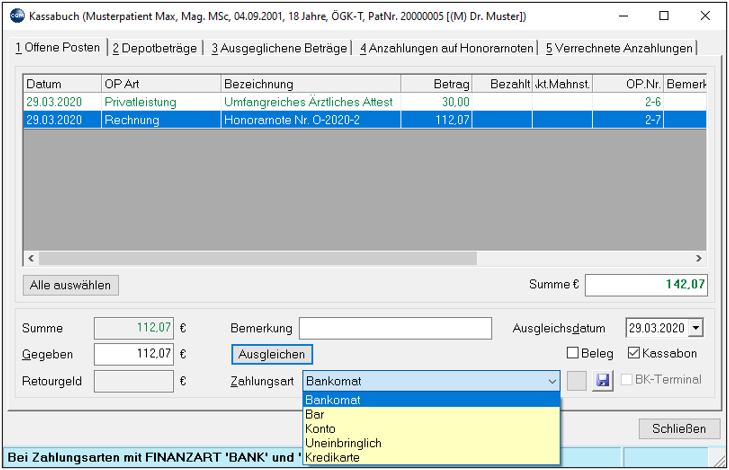Click the Summe field showing 112,07
This screenshot has width=729, height=470.
tap(134, 328)
